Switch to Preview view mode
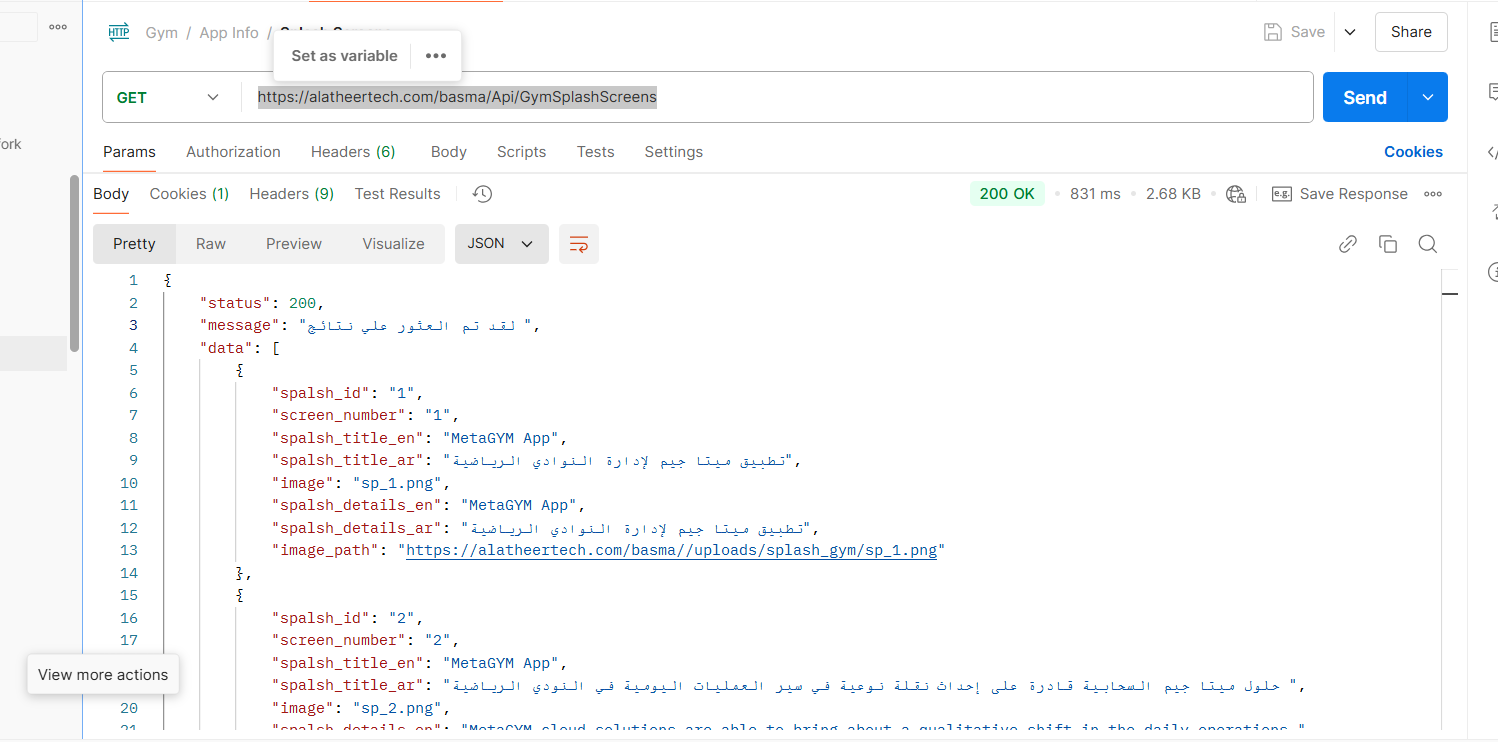1498x742 pixels. 294,244
